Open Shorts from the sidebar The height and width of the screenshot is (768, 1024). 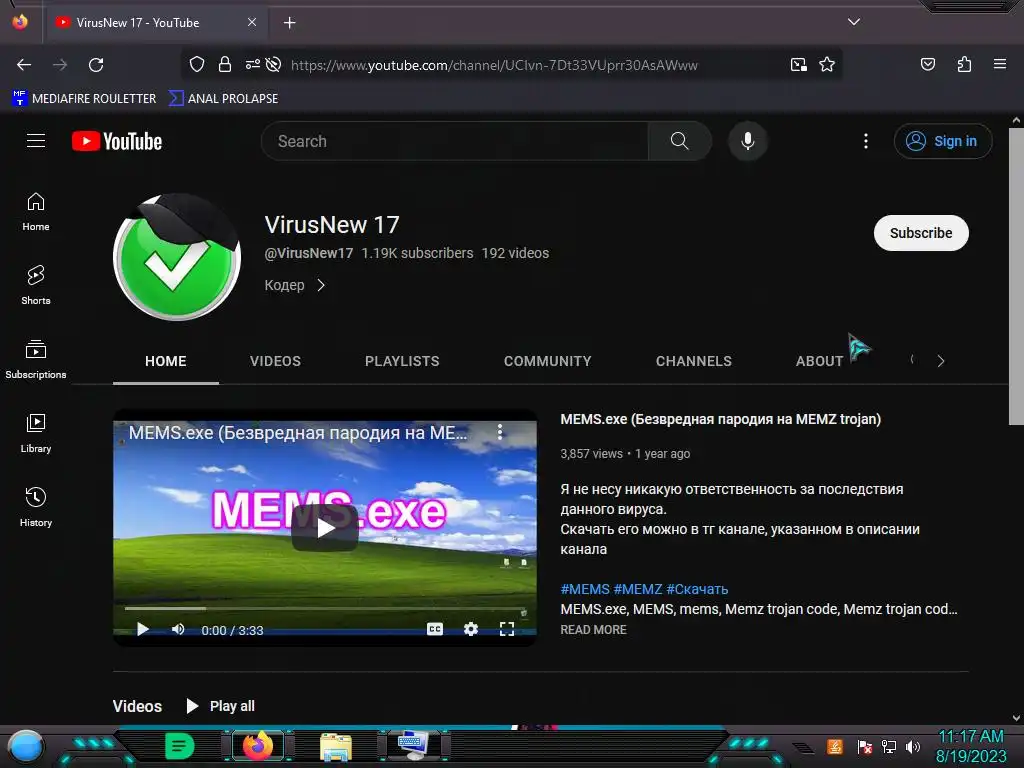[x=36, y=285]
